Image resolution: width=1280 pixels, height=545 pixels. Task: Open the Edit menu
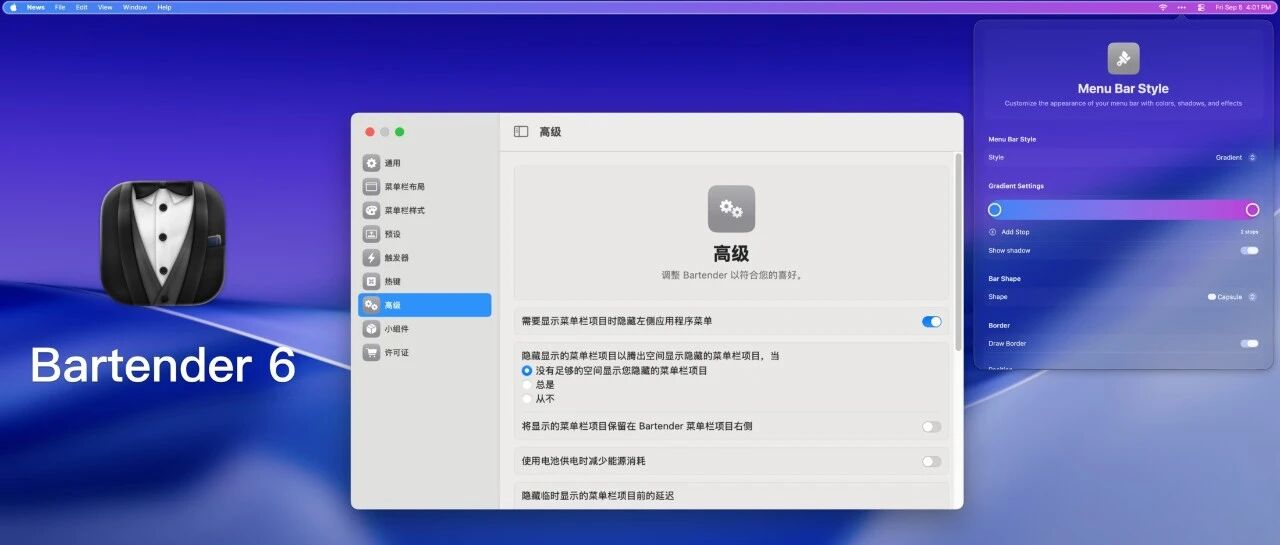(x=81, y=7)
